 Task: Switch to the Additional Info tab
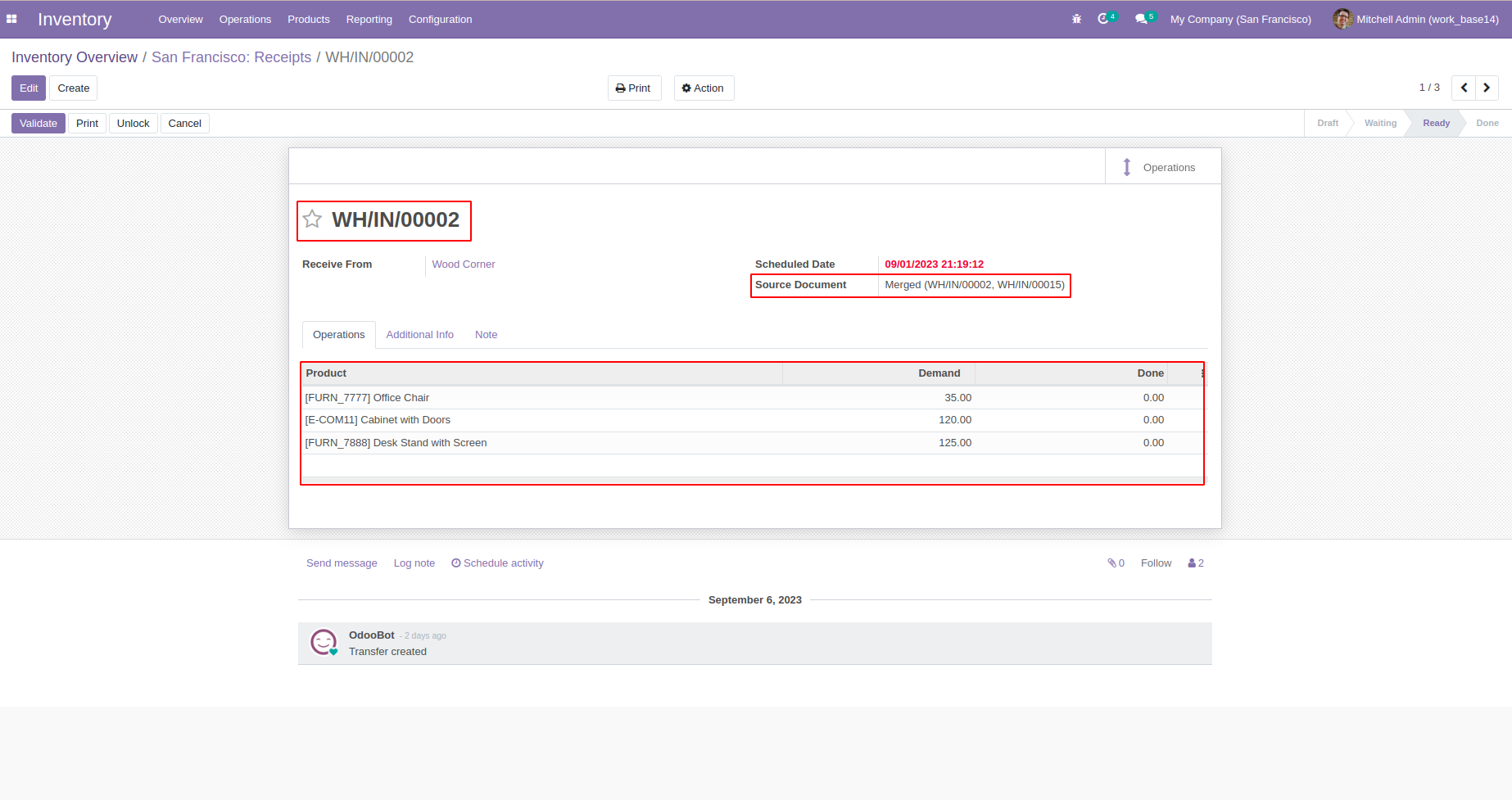coord(419,335)
